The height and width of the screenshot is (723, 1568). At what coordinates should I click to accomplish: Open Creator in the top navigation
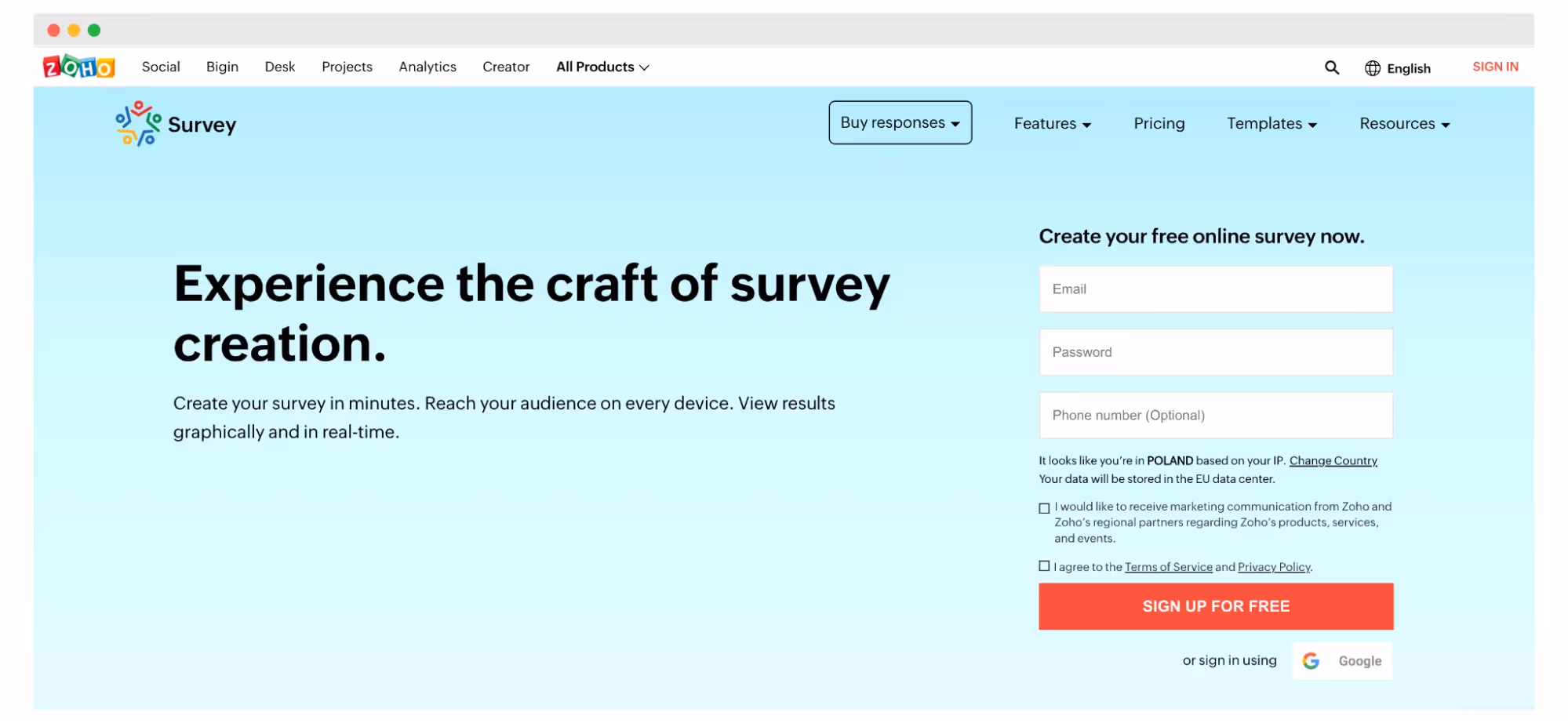point(506,67)
